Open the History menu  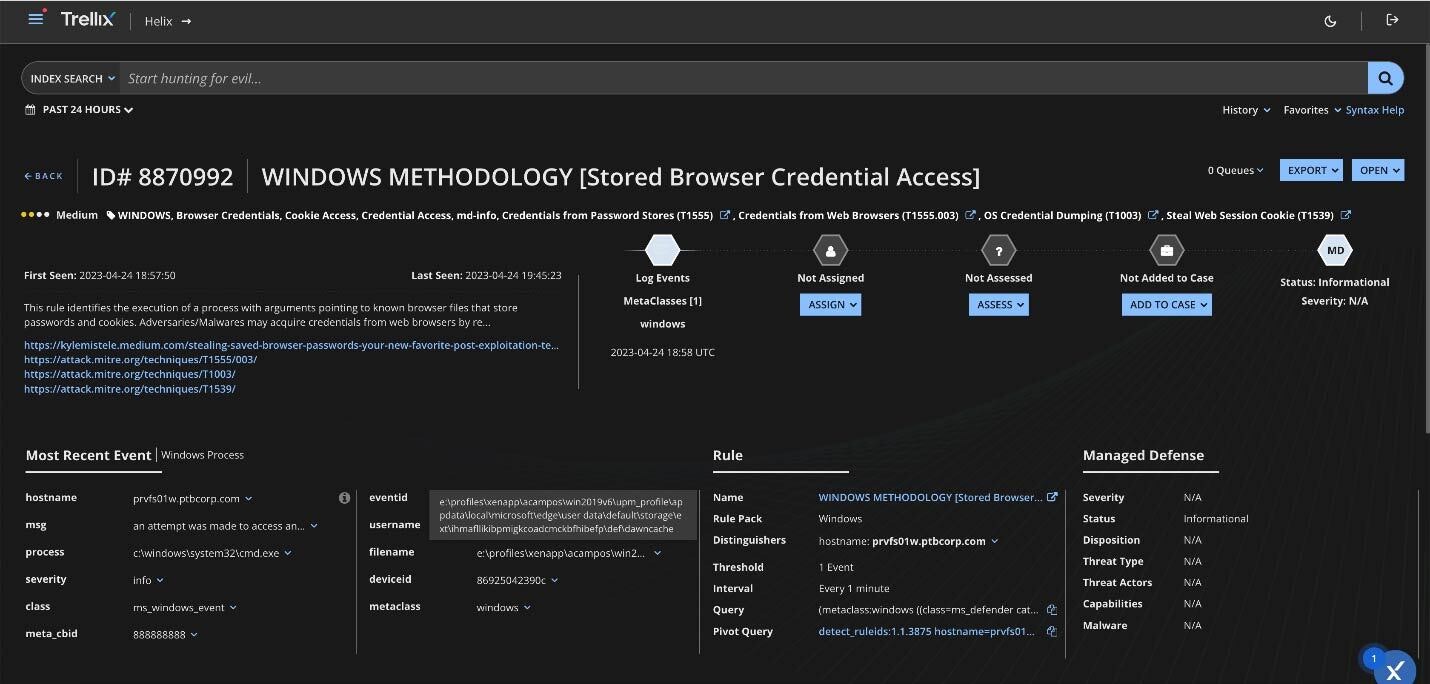[x=1245, y=110]
